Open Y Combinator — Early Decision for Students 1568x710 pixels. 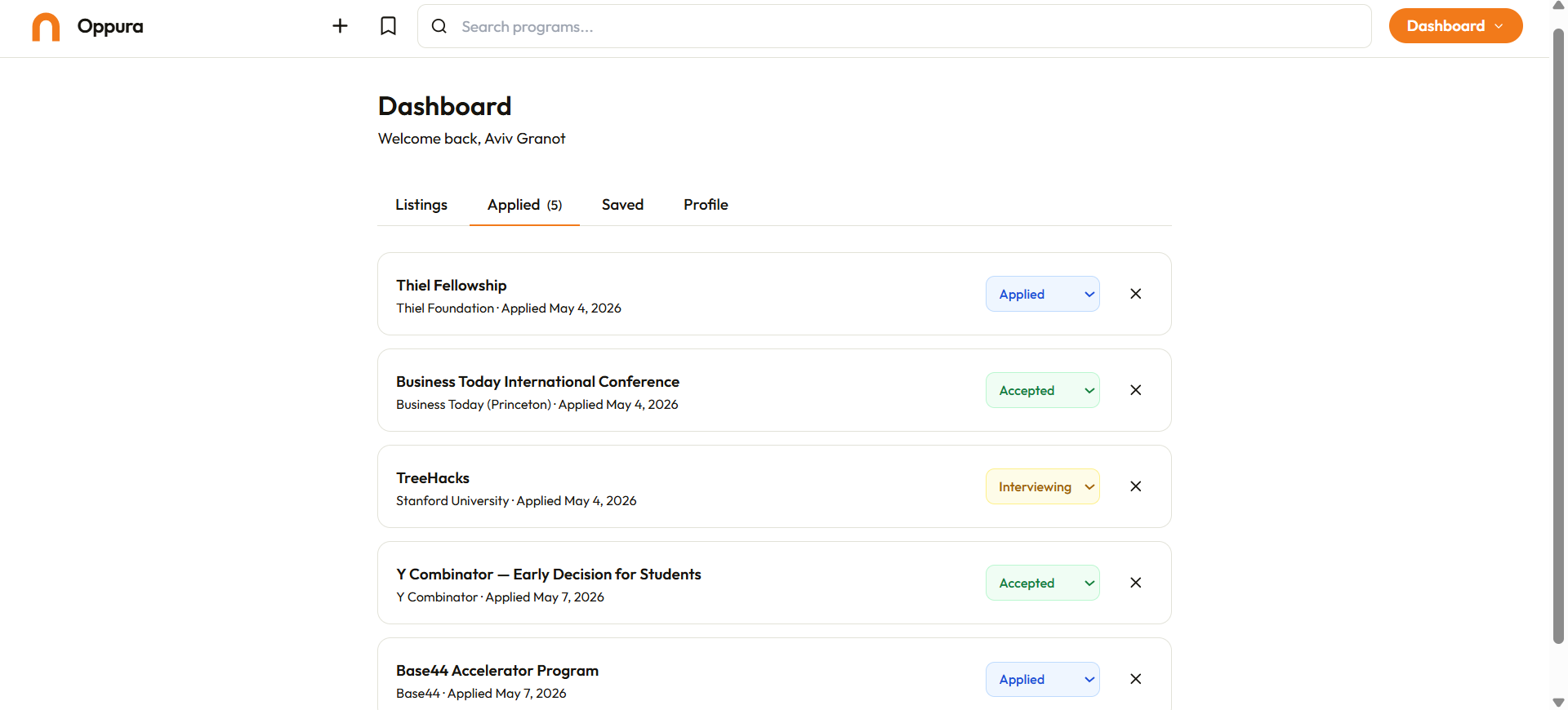pyautogui.click(x=549, y=574)
